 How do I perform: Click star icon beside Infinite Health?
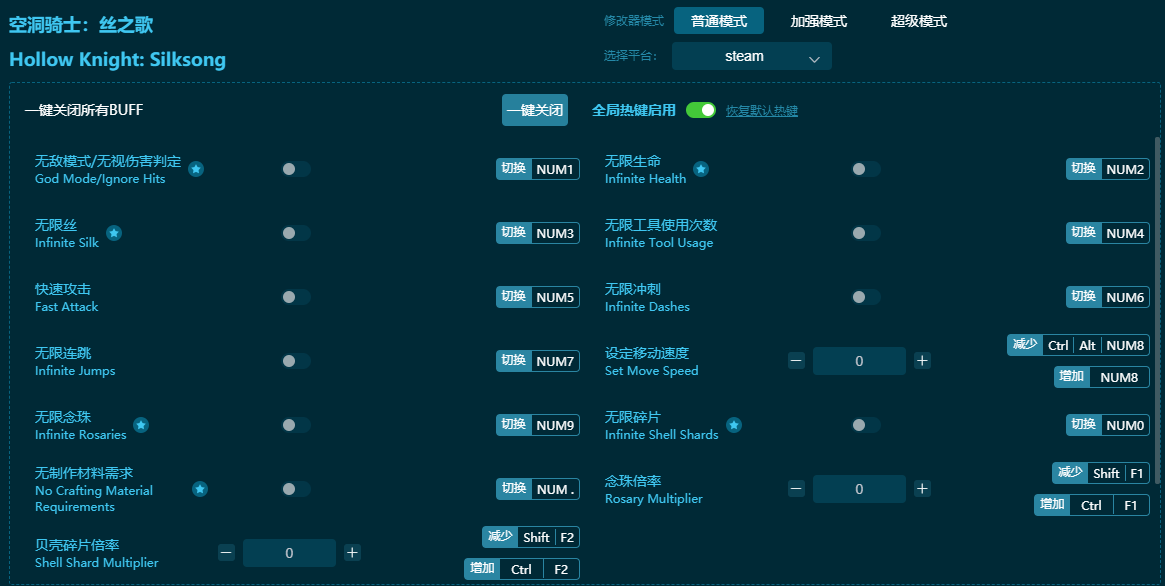tap(701, 169)
